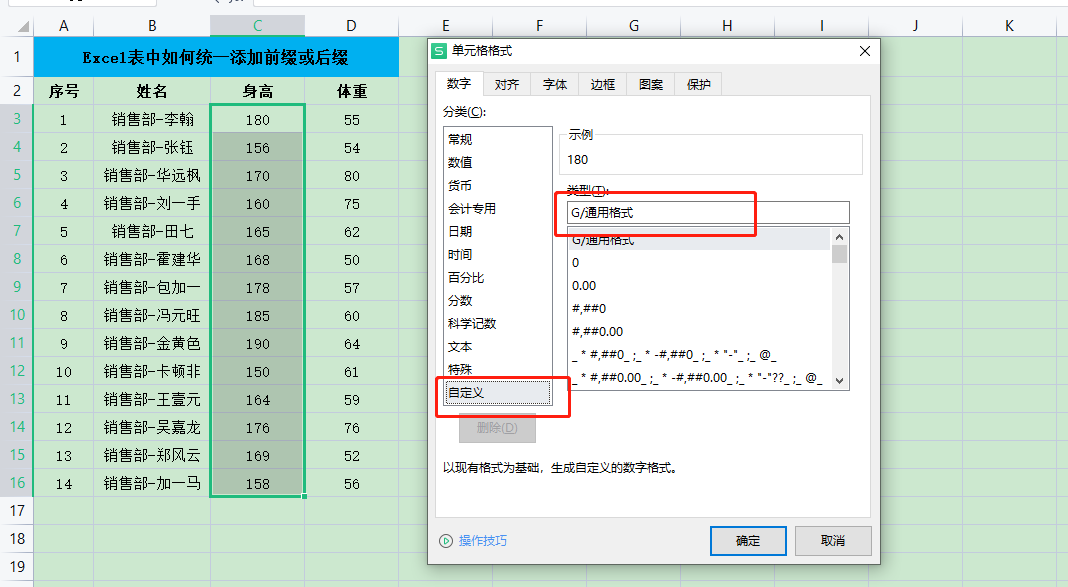The image size is (1068, 587).
Task: Select column B header
Action: [x=152, y=26]
